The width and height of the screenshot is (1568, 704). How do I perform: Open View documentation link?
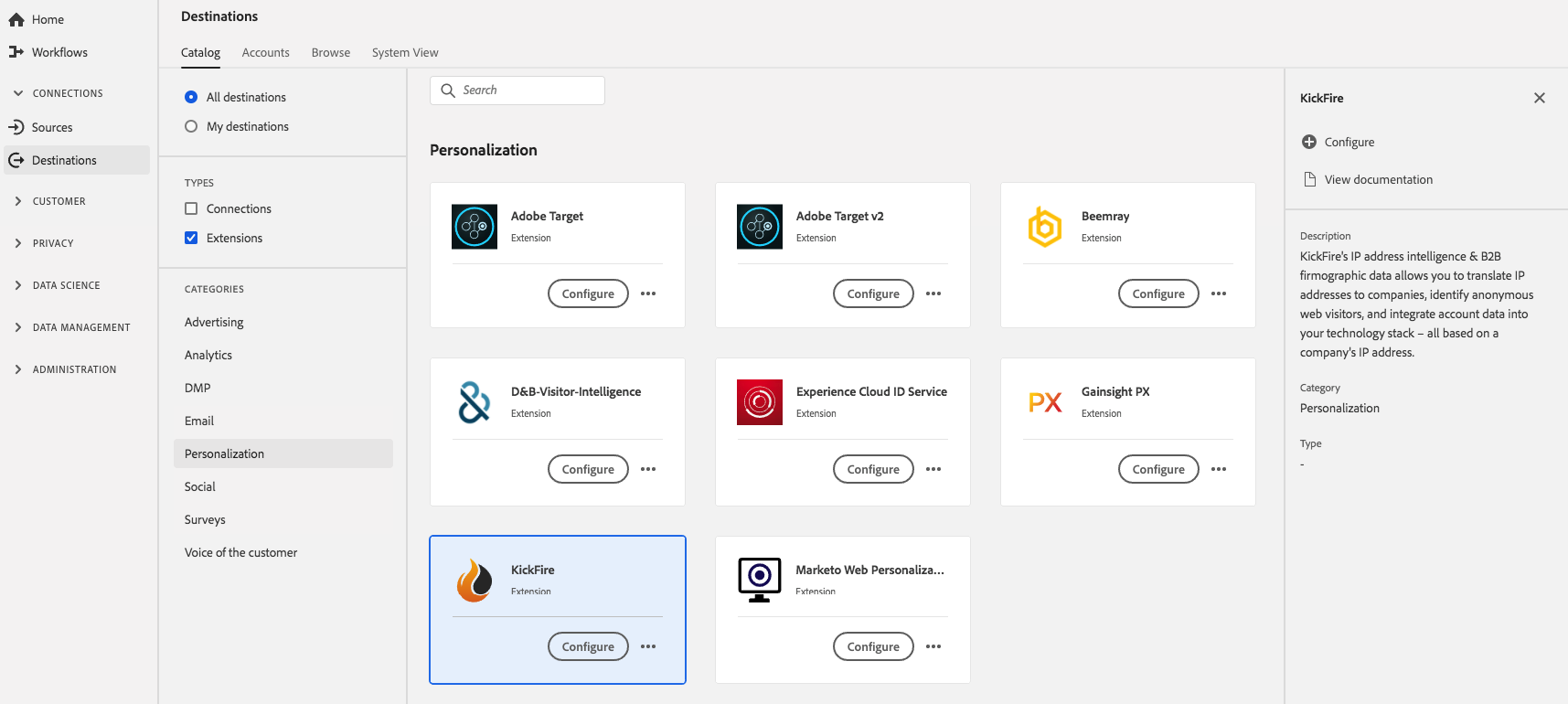point(1379,179)
